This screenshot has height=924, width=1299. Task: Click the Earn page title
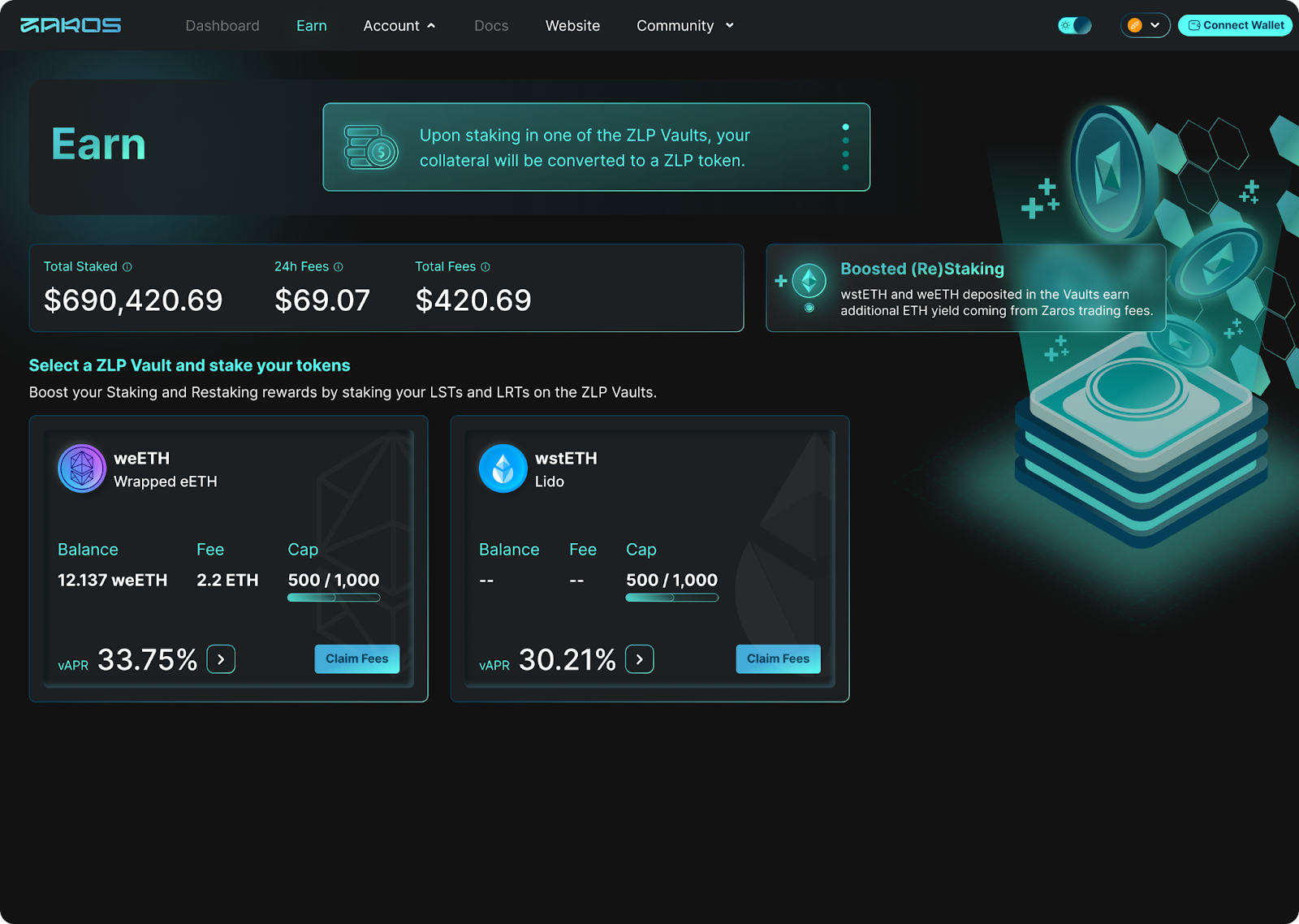98,145
